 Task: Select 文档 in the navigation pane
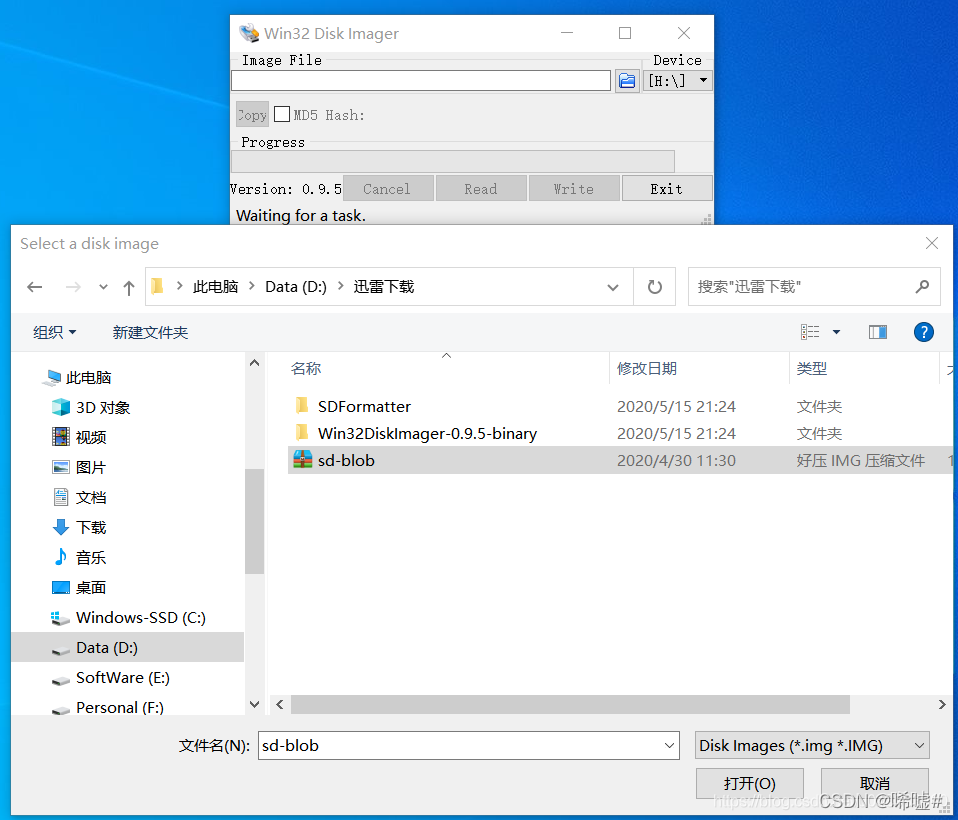[90, 497]
